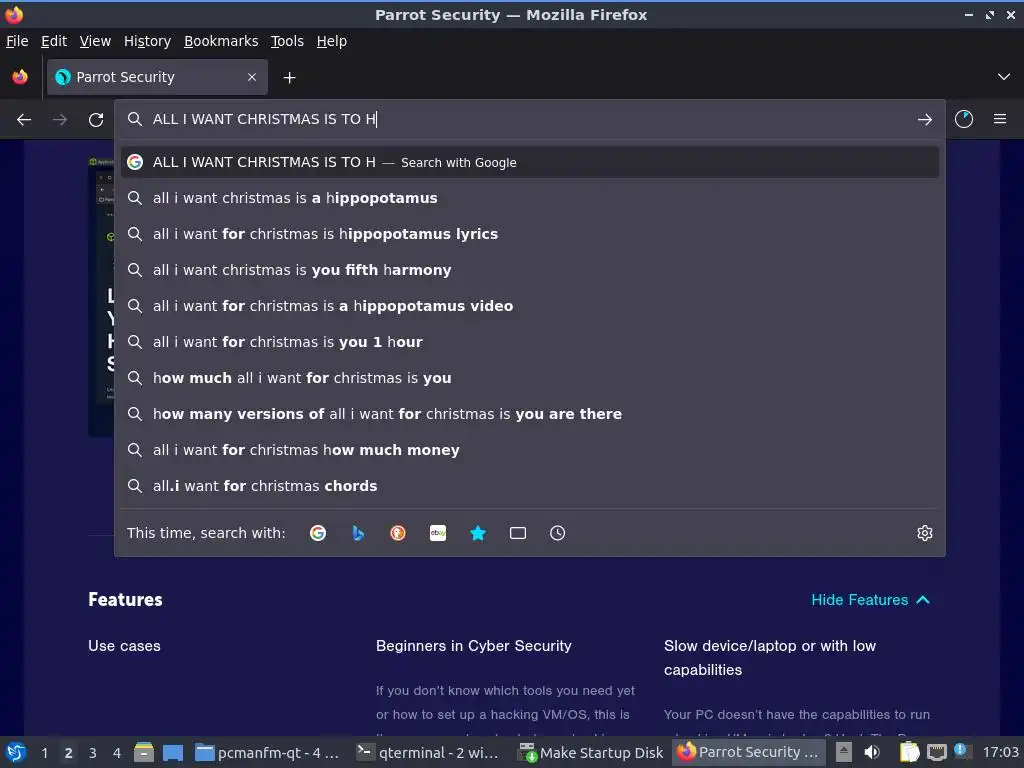Open the View menu
The image size is (1024, 768).
[x=95, y=41]
